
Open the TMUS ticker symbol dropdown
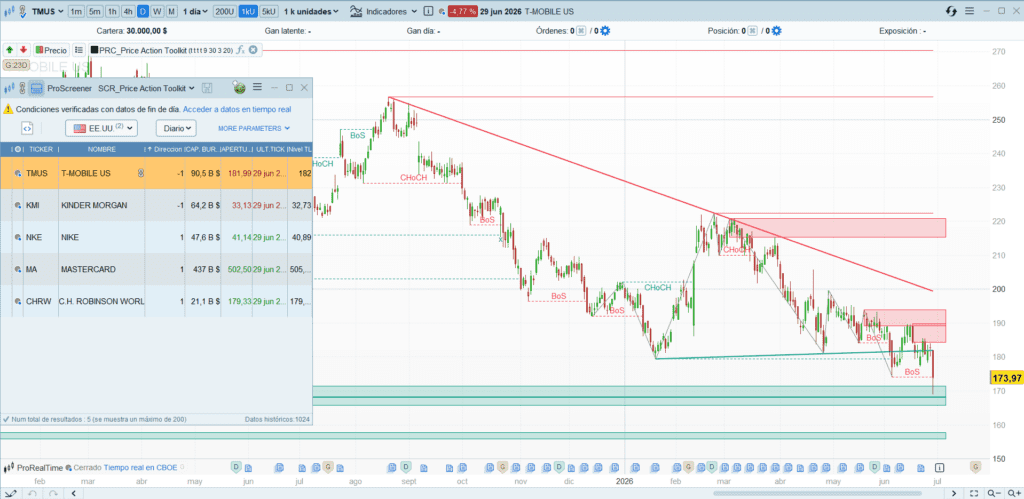point(48,11)
